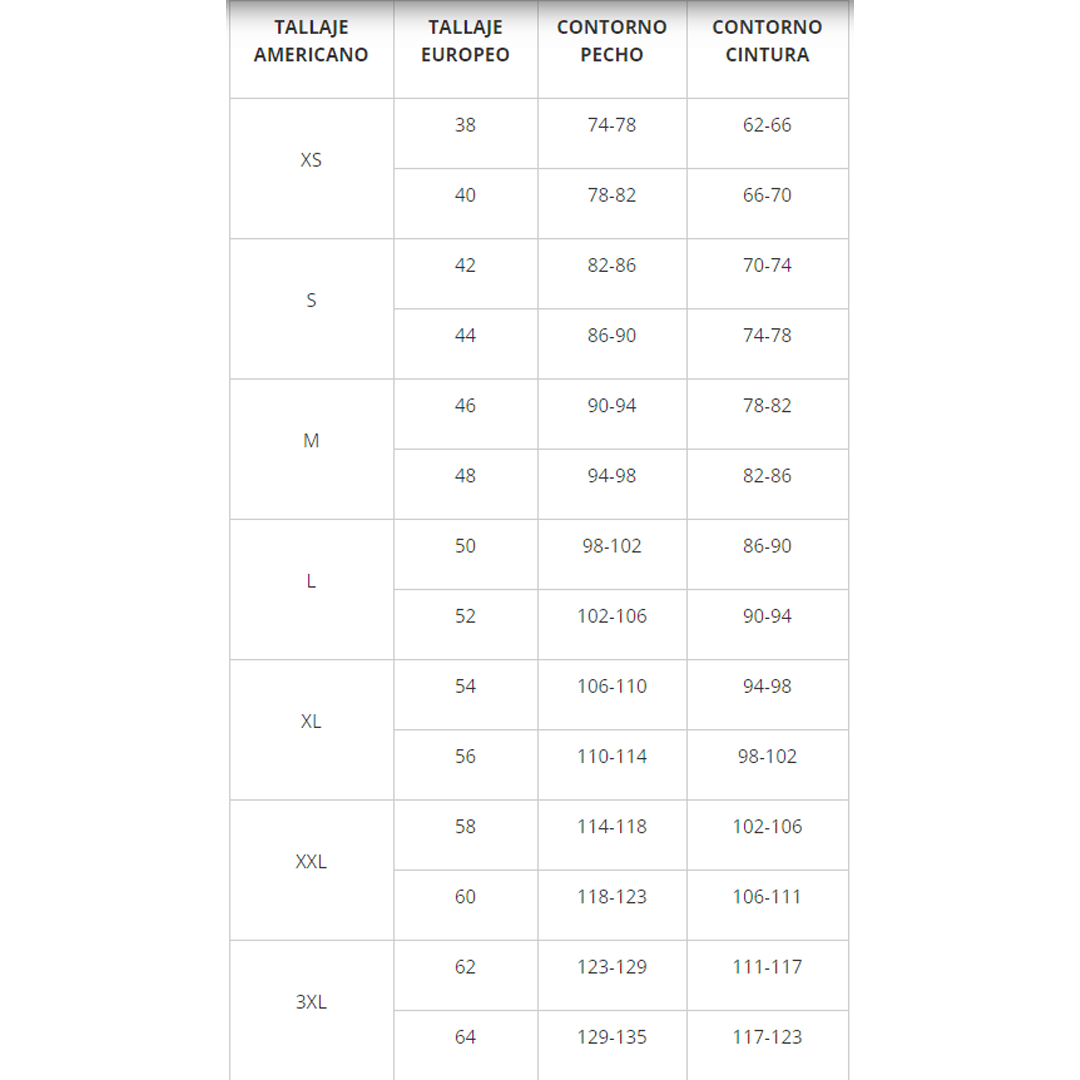1080x1080 pixels.
Task: Click waist measurement 106-111 cell
Action: coord(767,897)
